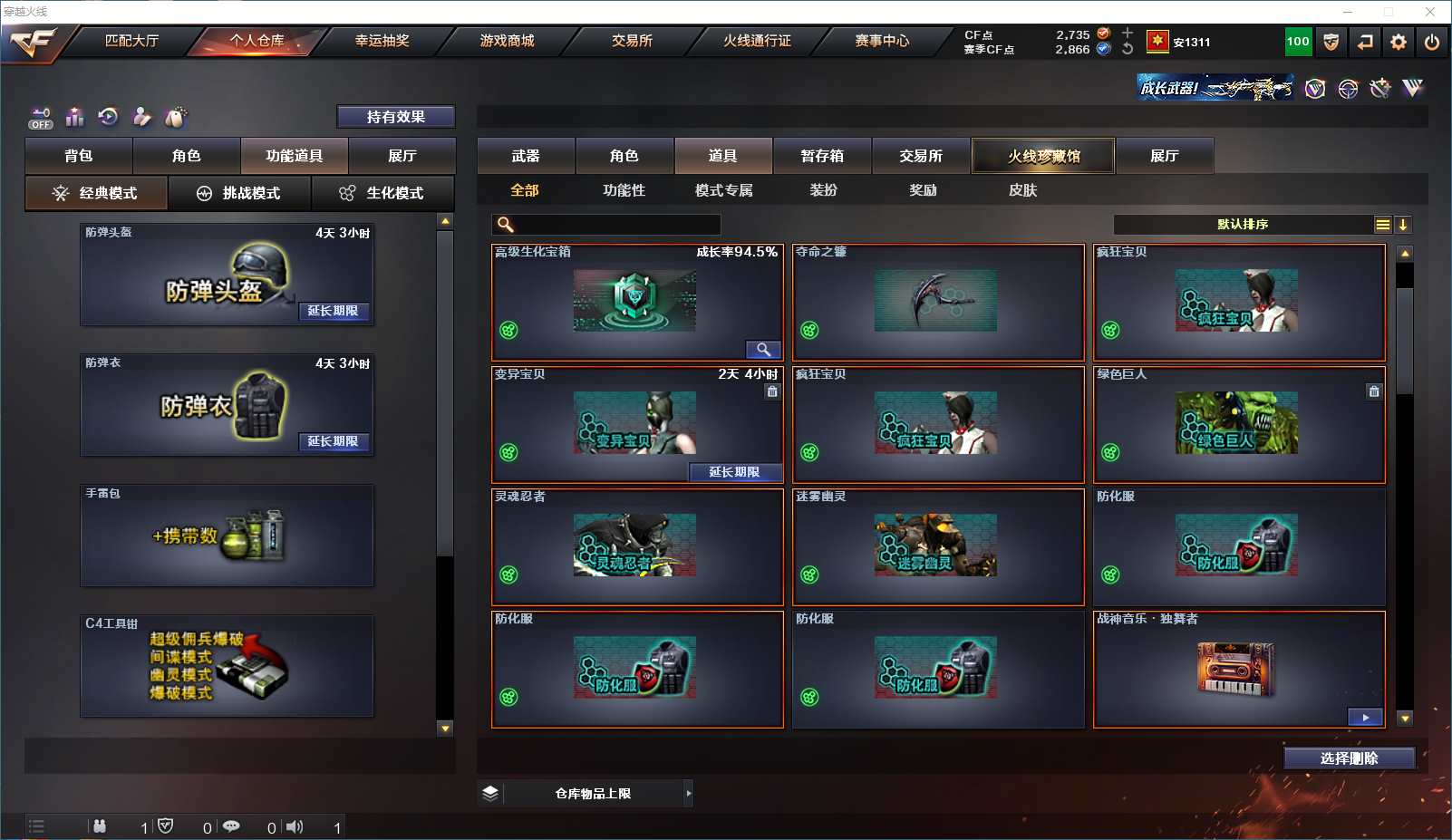Screen dimensions: 1452x840
Task: Open the ranking podium icon
Action: (x=74, y=117)
